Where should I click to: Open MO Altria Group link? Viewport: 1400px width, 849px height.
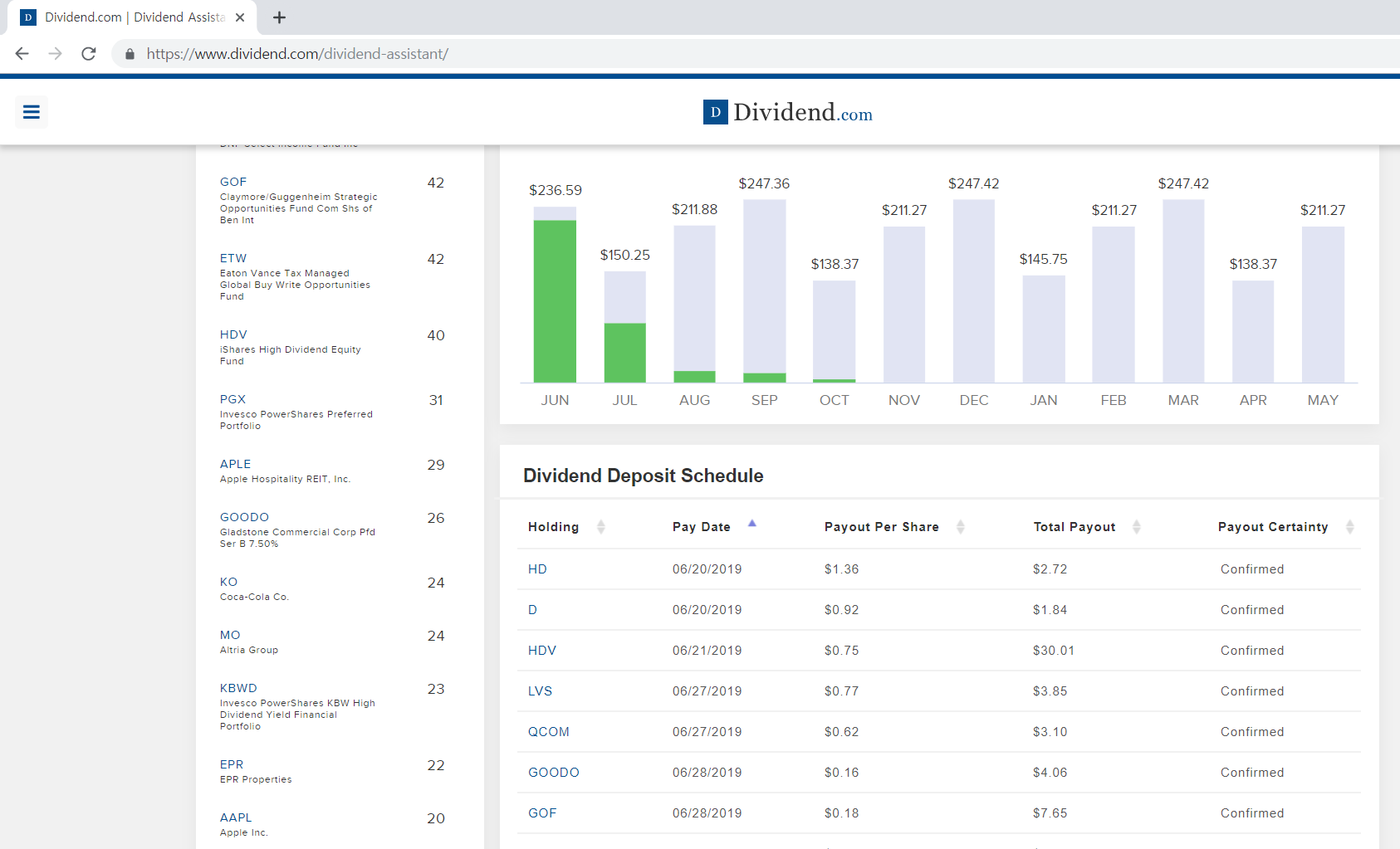coord(230,635)
